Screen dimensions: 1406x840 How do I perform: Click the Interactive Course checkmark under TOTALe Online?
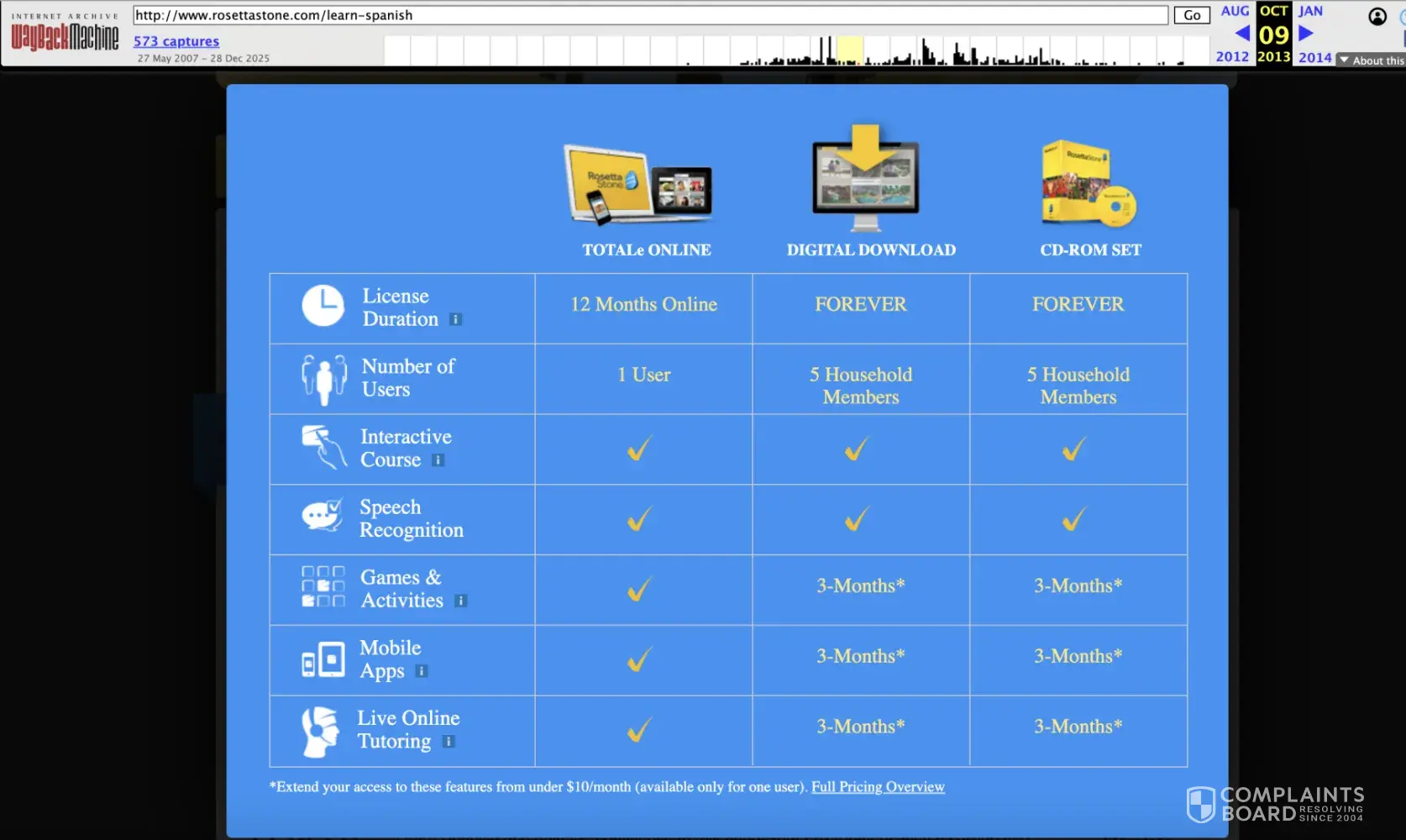639,449
